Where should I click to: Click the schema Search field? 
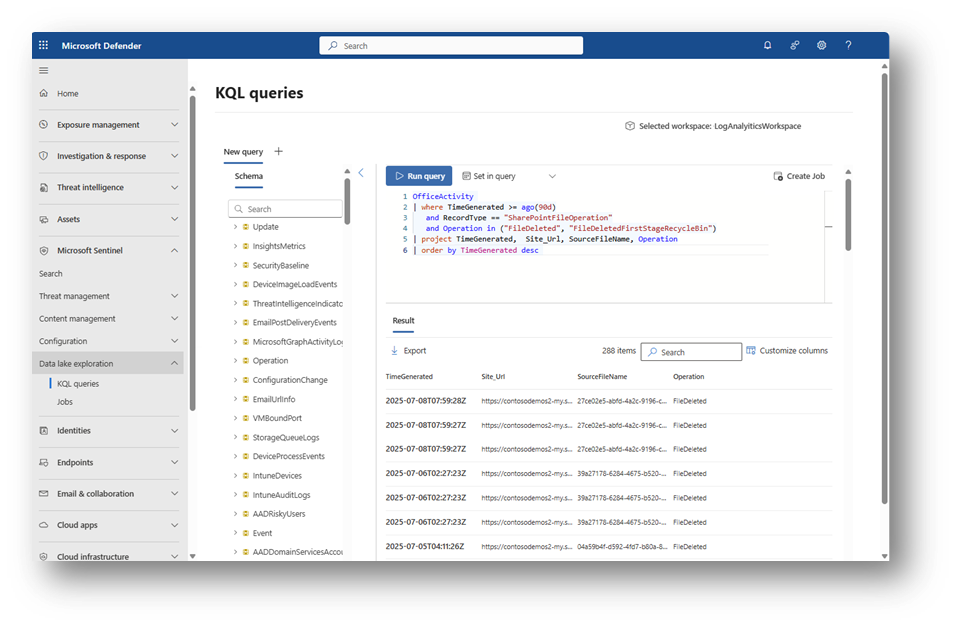pos(285,209)
